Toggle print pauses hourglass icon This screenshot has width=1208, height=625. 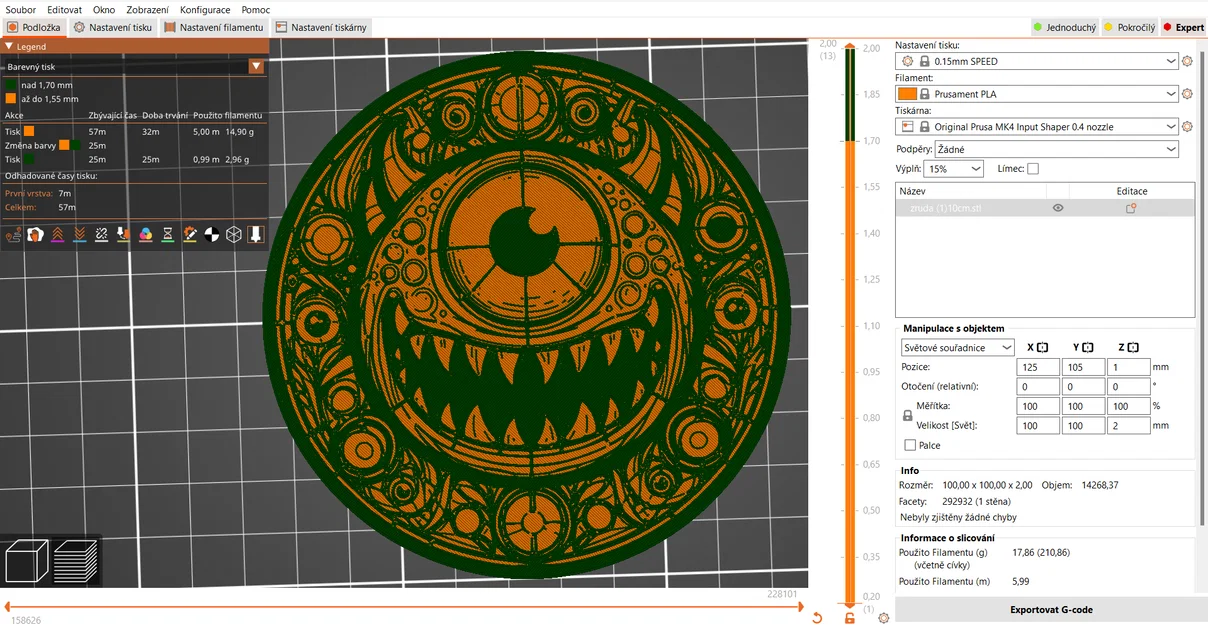tap(167, 234)
